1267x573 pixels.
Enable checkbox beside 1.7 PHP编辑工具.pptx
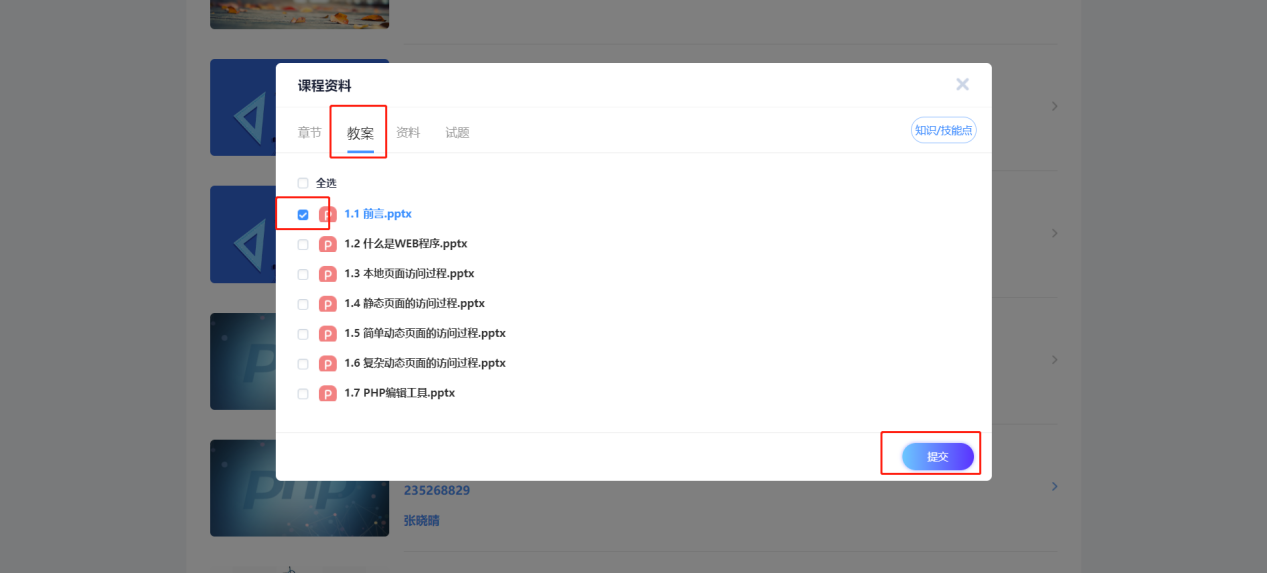[303, 394]
